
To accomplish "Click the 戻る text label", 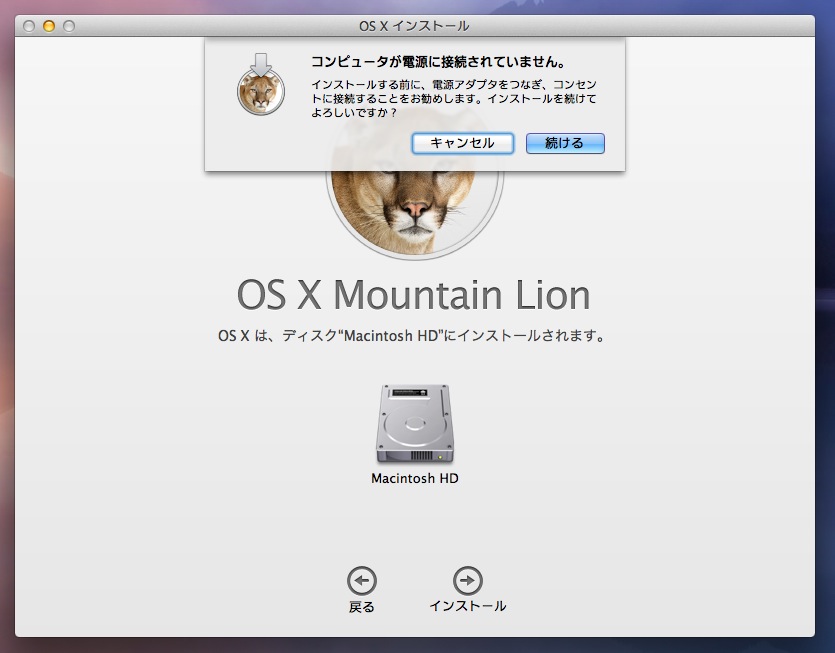I will (x=362, y=607).
